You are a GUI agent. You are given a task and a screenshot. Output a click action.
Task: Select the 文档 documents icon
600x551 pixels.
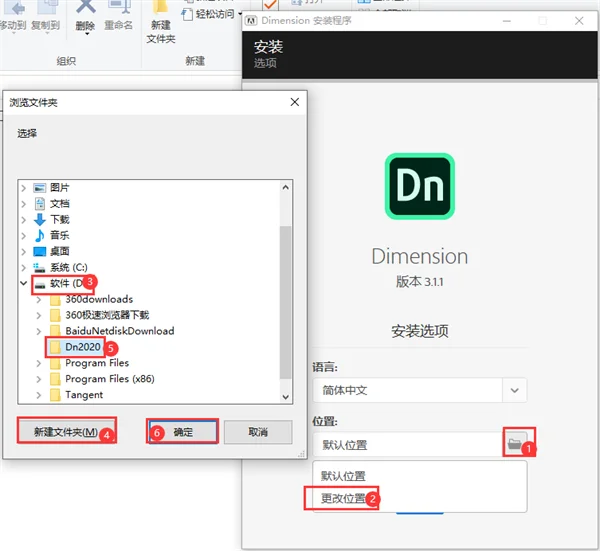[x=40, y=204]
